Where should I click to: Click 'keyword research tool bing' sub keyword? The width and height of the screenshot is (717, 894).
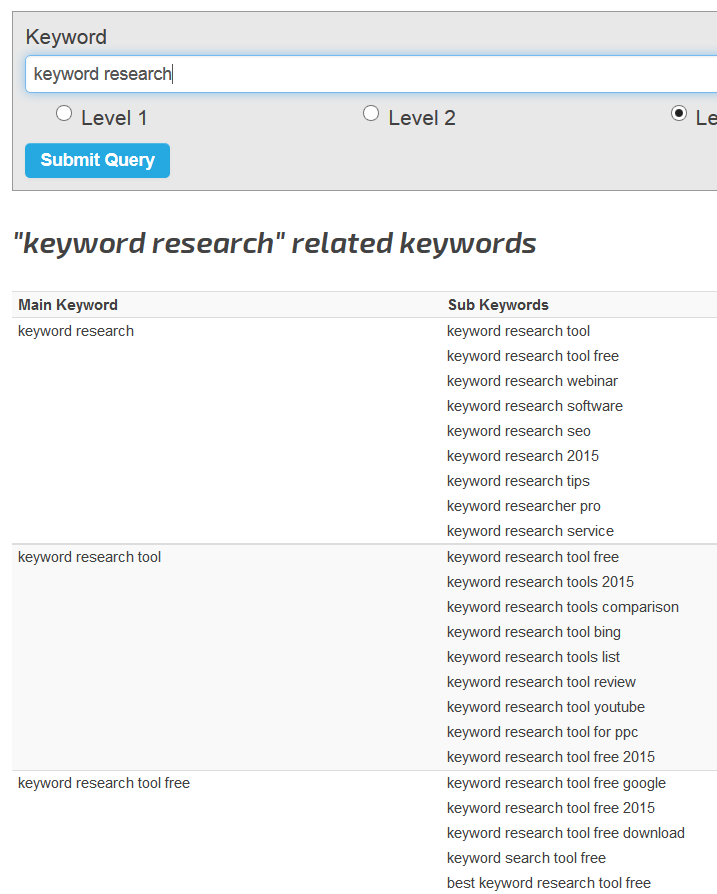click(533, 632)
